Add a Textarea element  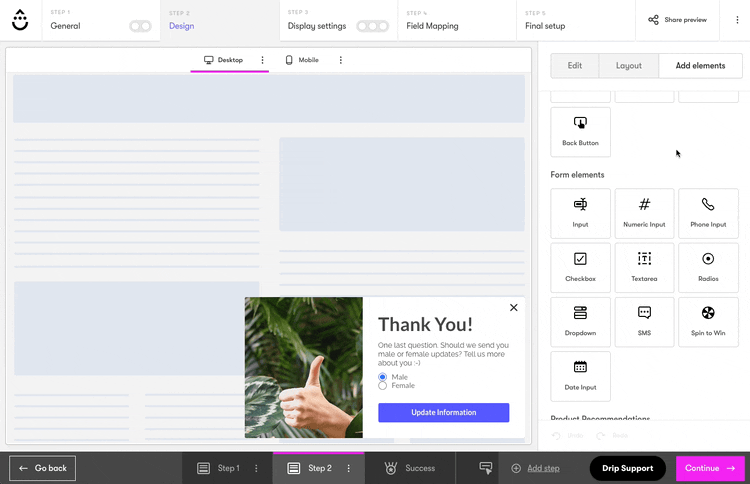pyautogui.click(x=644, y=267)
